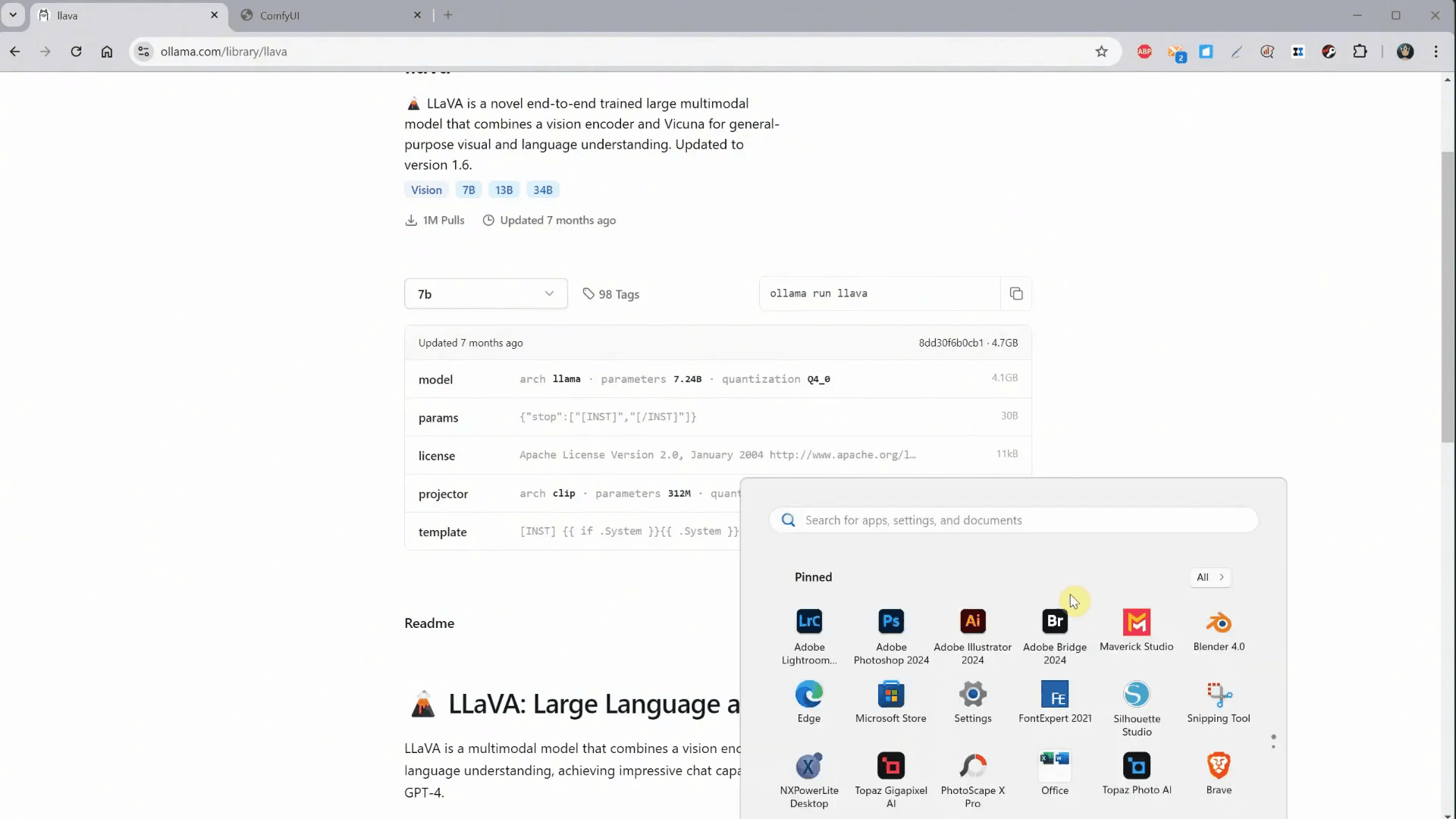The height and width of the screenshot is (819, 1456).
Task: Click the Start menu search field
Action: tap(1013, 520)
